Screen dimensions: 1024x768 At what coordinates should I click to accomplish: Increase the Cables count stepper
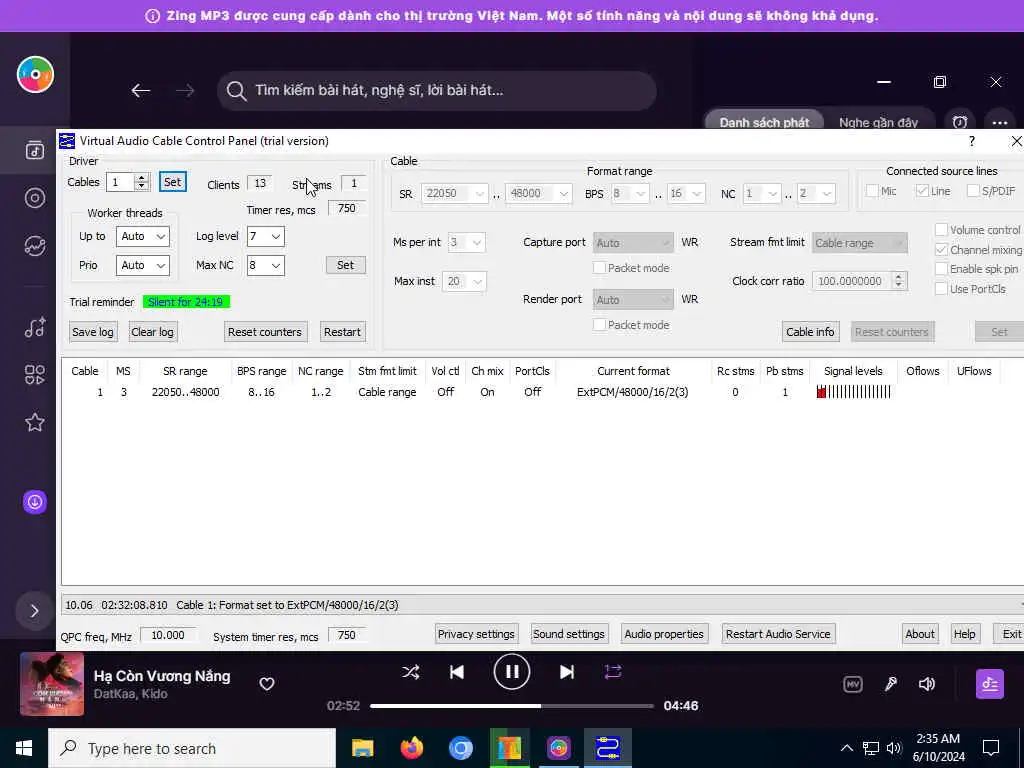click(142, 178)
